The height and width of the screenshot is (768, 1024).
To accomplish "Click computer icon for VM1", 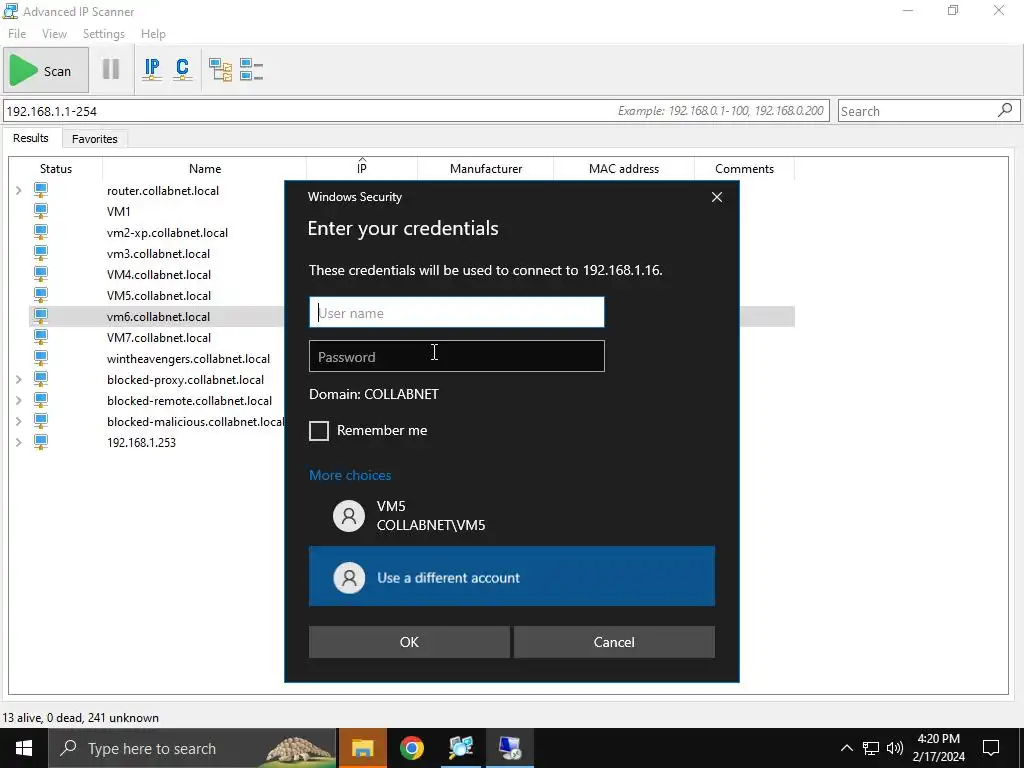I will point(40,211).
